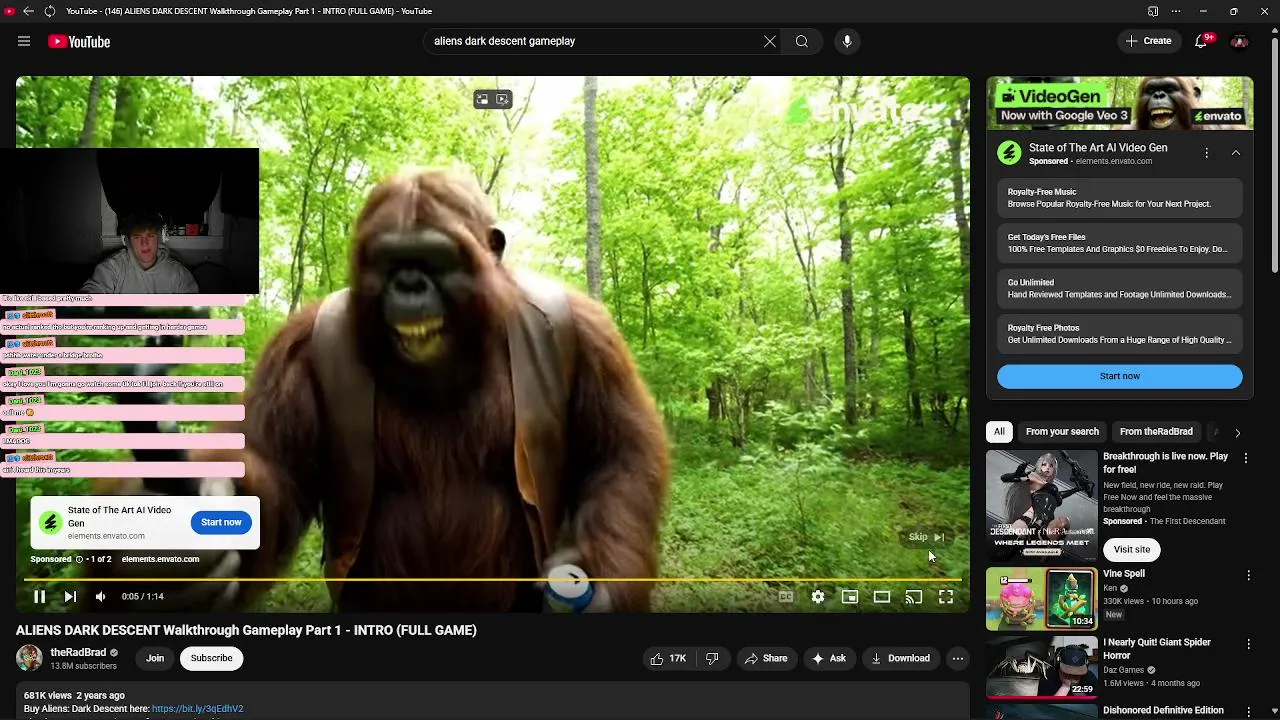
Task: Select the From theRadBrad chip
Action: click(x=1156, y=431)
